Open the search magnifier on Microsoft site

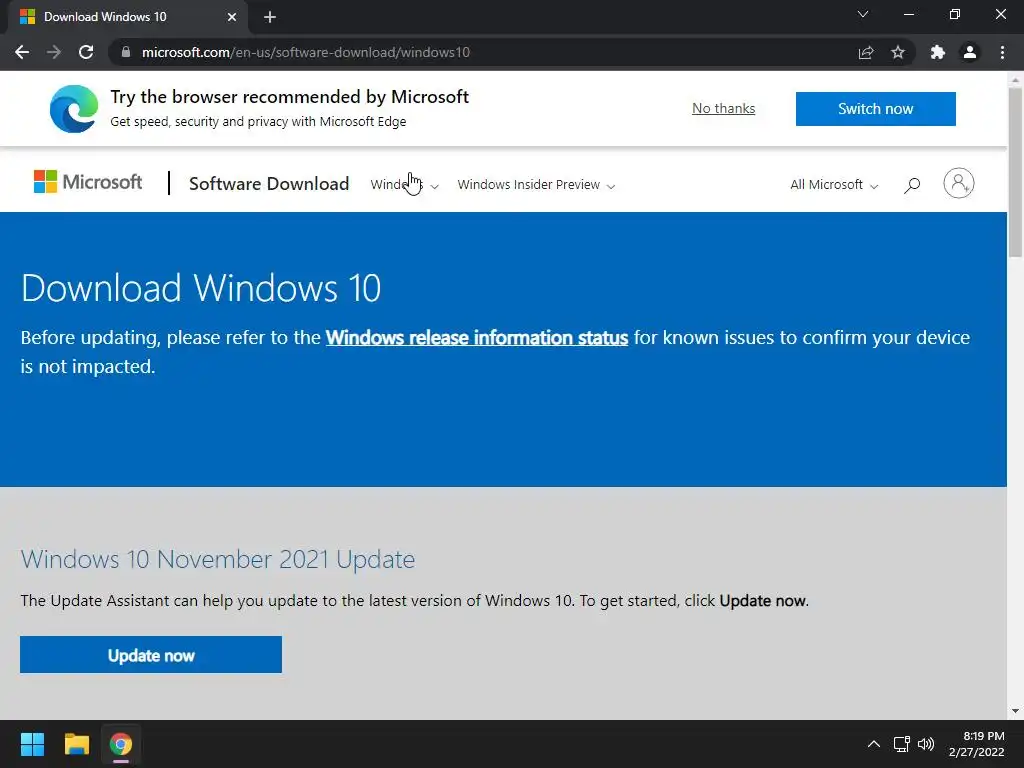[x=912, y=185]
